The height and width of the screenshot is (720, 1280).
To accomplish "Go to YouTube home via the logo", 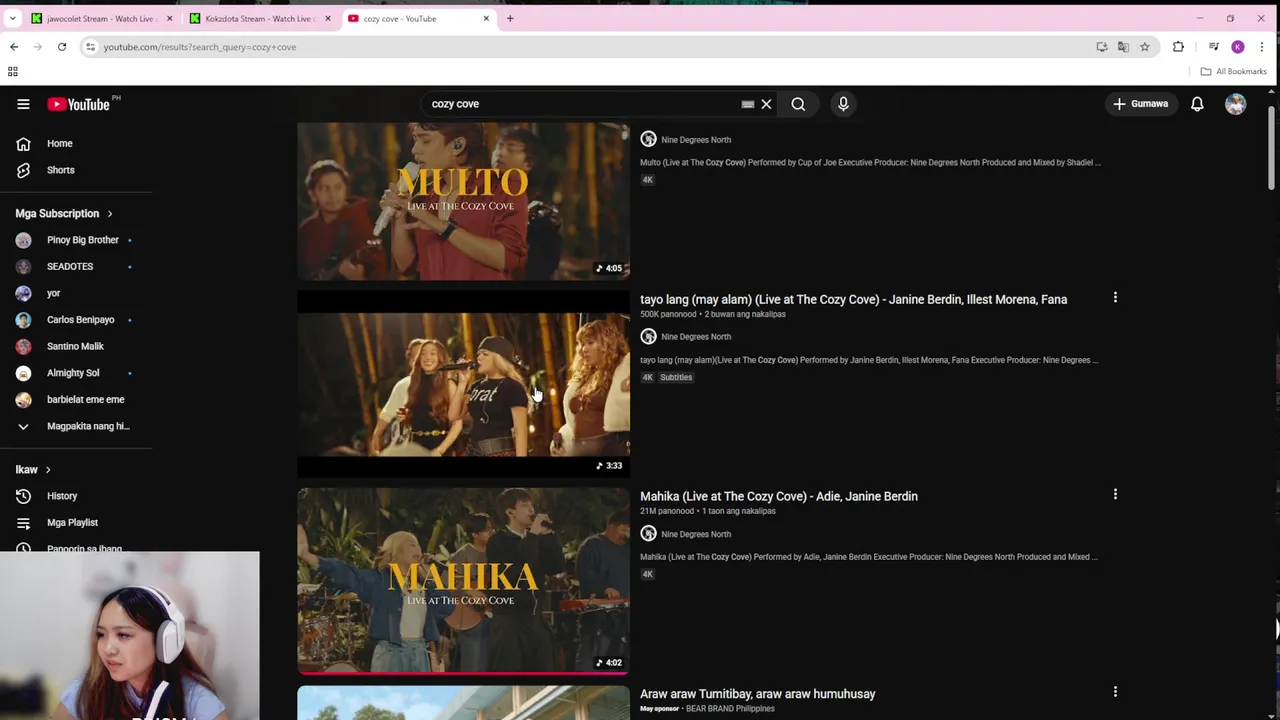I will click(78, 104).
